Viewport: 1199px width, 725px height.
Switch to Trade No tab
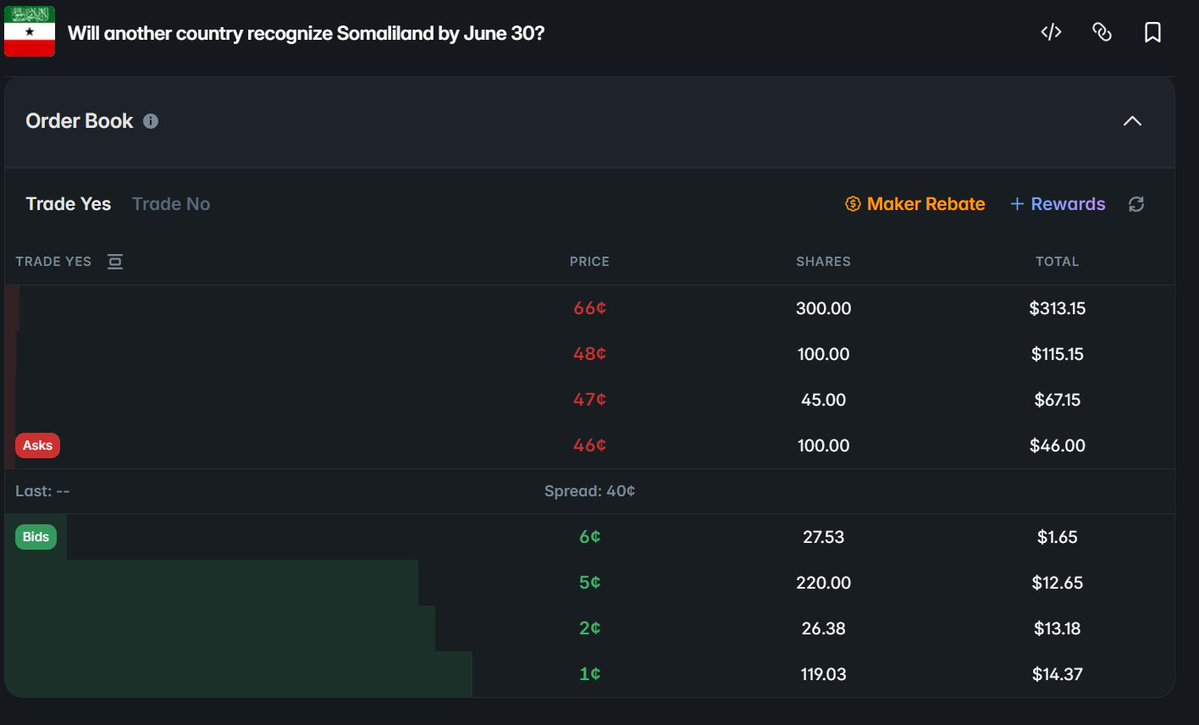click(171, 204)
